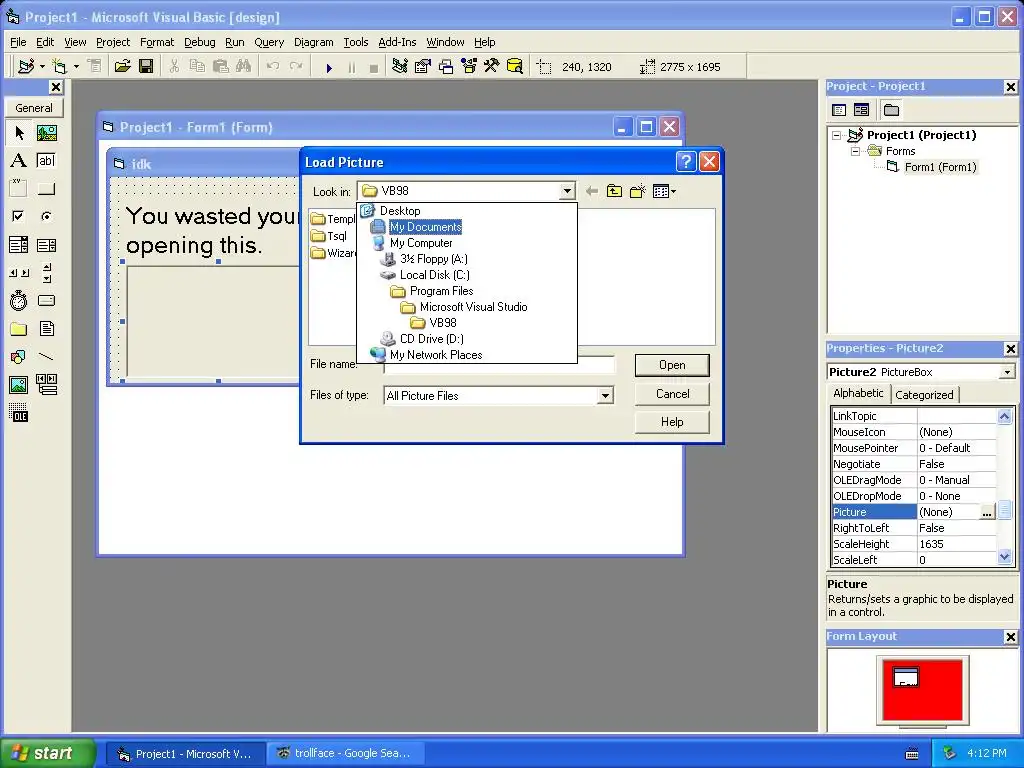Open the File menu
The image size is (1024, 768).
click(18, 42)
